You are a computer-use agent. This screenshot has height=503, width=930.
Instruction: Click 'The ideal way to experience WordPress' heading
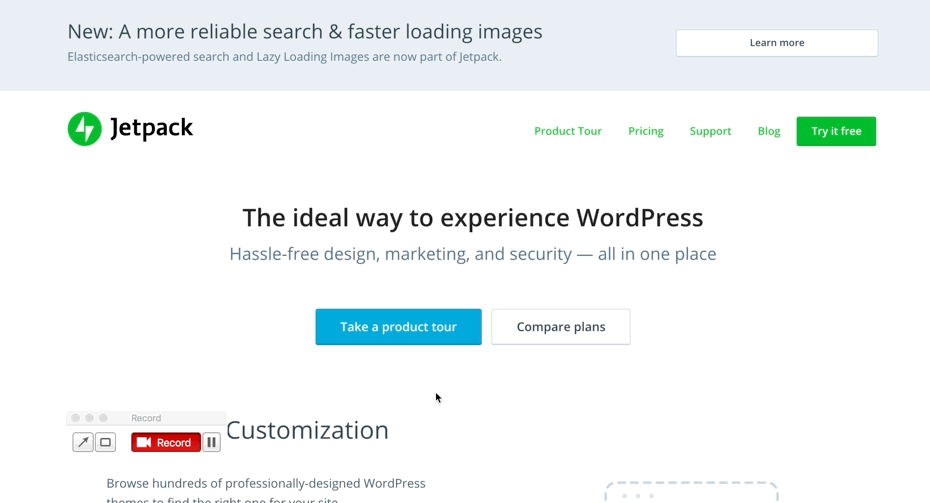pos(473,218)
